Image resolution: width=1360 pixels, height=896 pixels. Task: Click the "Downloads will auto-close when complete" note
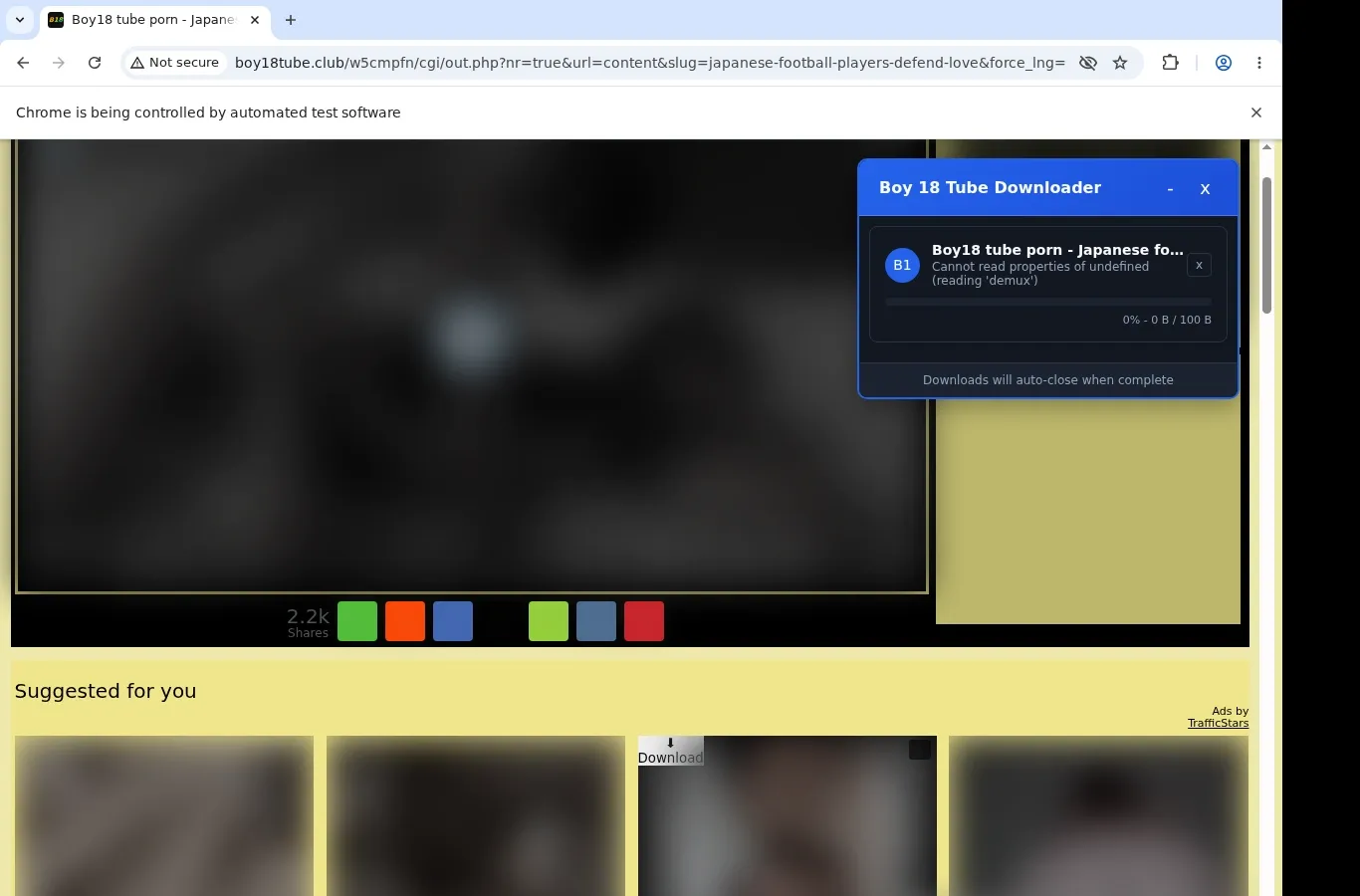pyautogui.click(x=1048, y=380)
